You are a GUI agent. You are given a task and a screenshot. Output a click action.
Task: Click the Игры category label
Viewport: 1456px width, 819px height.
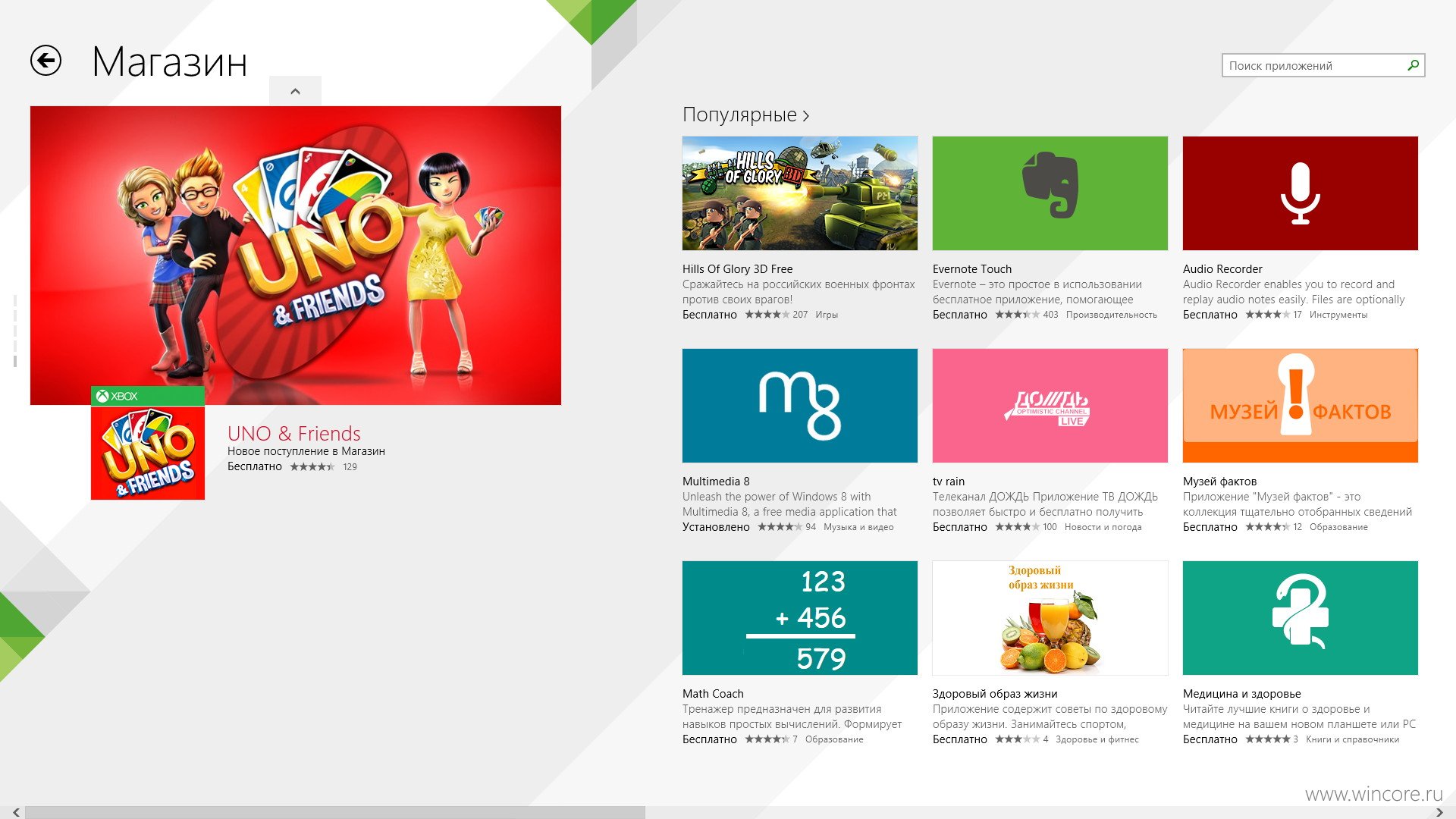[827, 314]
